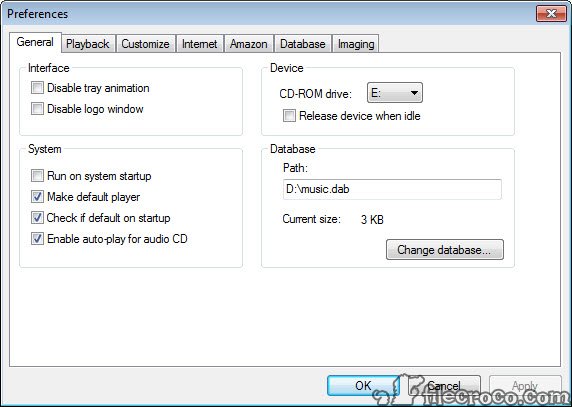The width and height of the screenshot is (572, 407).
Task: Check the Disable logo window option
Action: pos(37,109)
